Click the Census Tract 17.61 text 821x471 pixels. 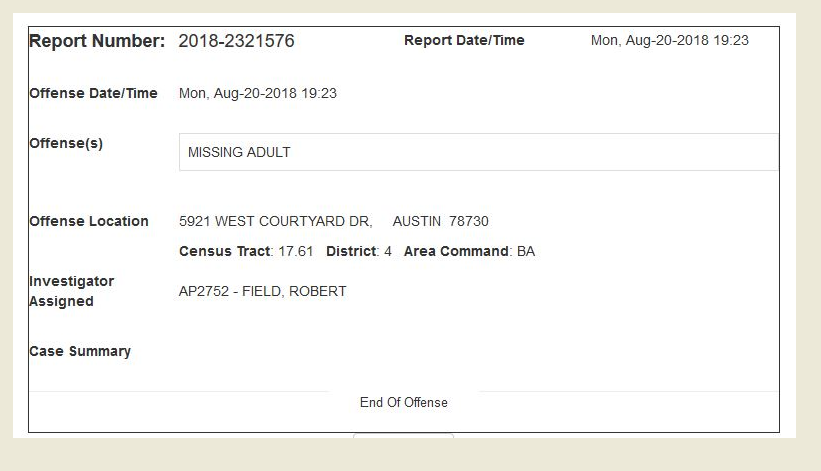246,251
